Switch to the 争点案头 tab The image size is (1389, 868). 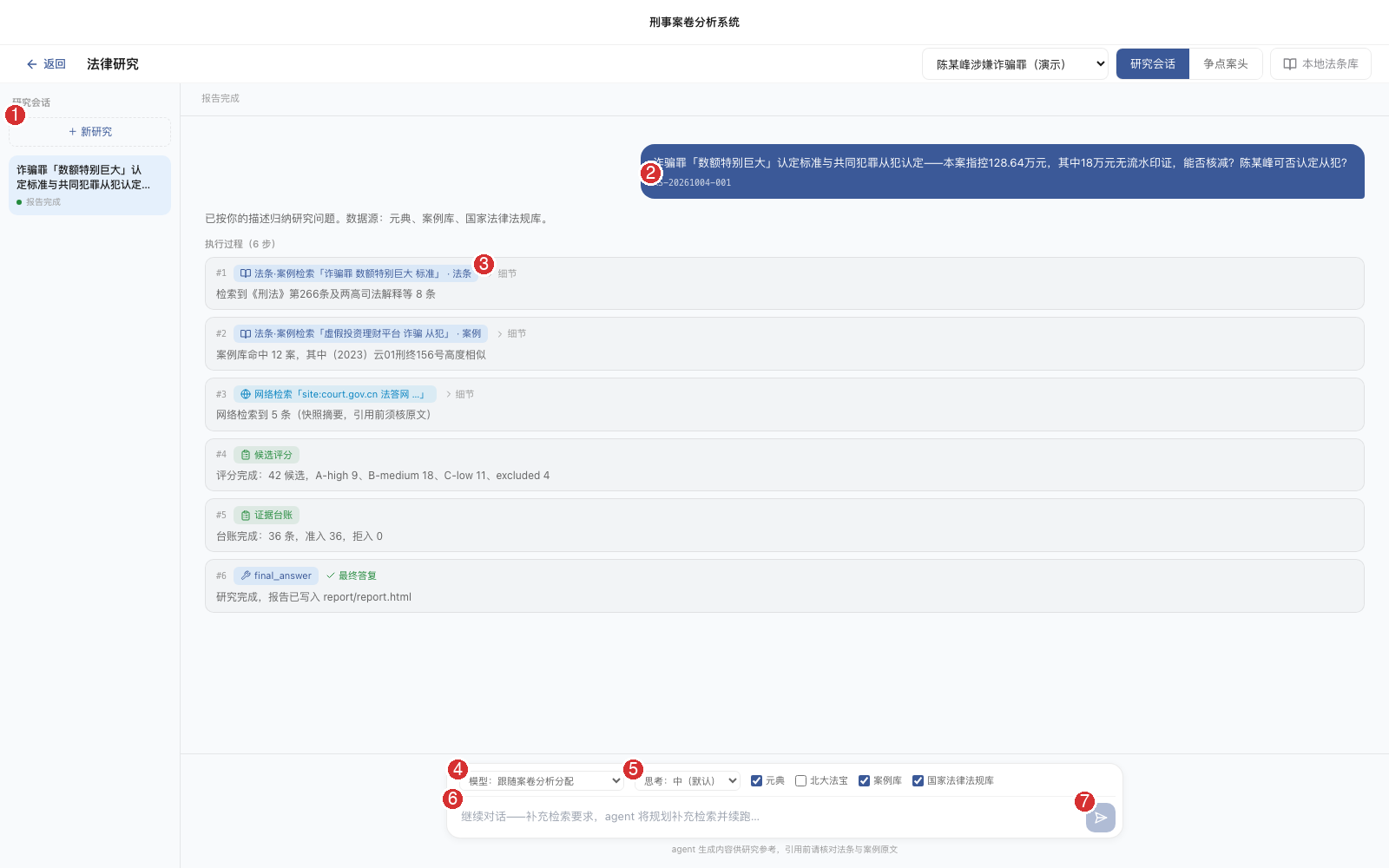(x=1226, y=64)
